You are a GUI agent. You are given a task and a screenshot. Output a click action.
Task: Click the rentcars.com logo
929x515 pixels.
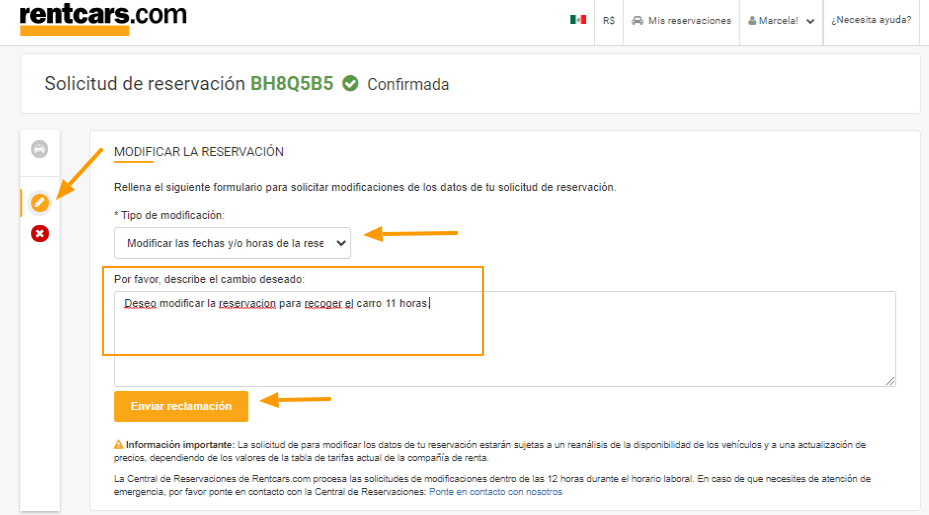(x=103, y=19)
